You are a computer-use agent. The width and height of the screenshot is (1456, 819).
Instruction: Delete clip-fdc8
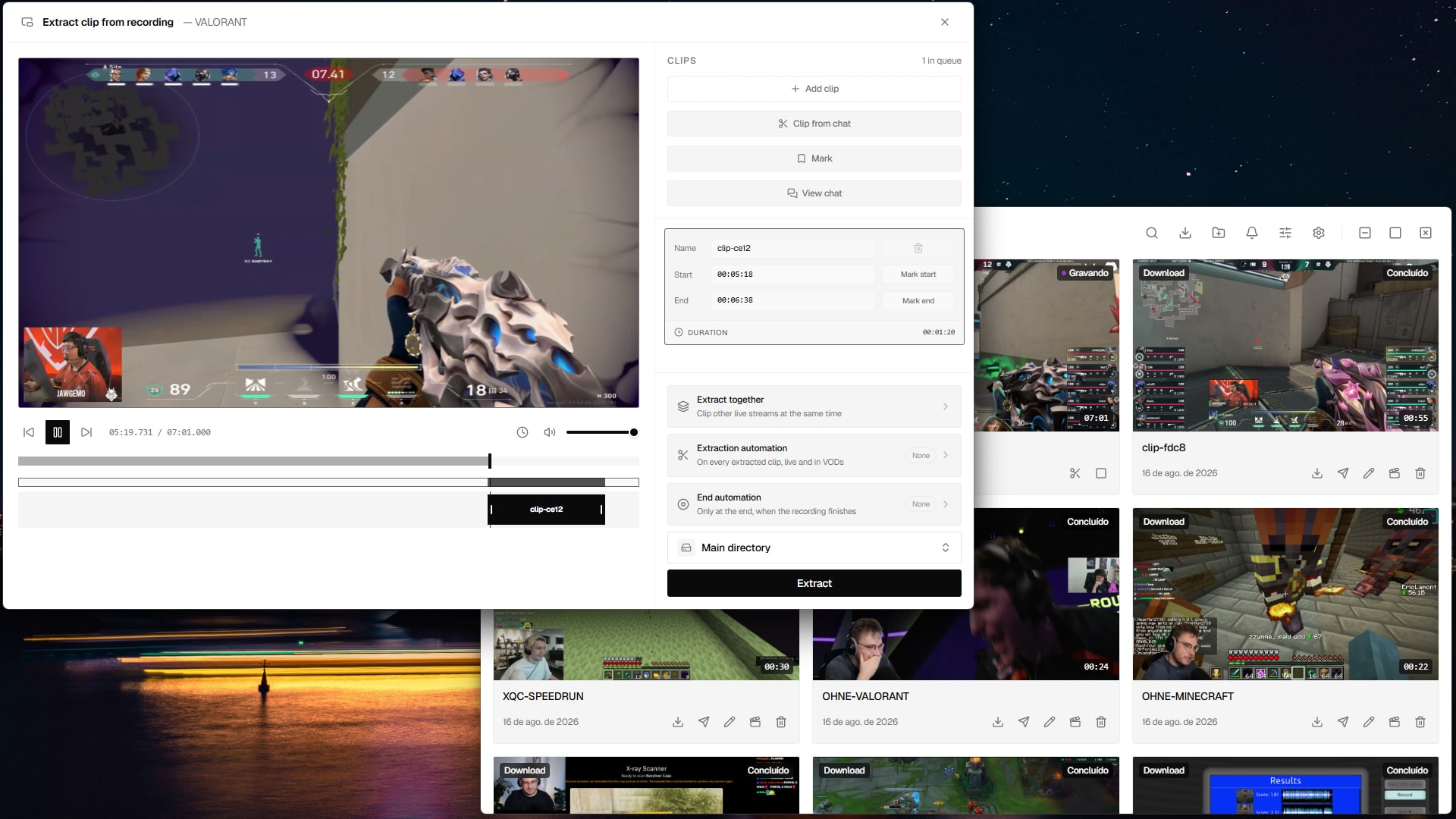point(1420,473)
